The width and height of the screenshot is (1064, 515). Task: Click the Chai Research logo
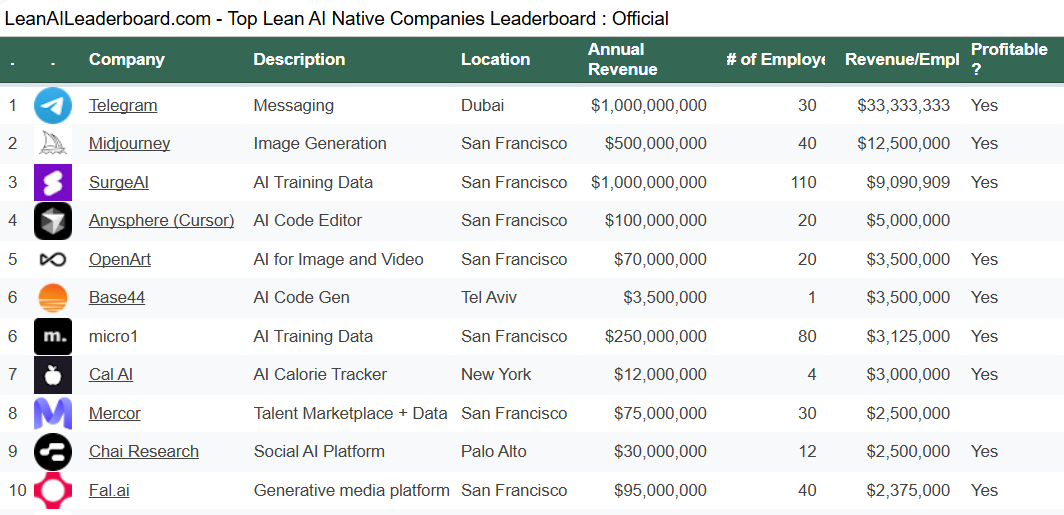[x=53, y=452]
